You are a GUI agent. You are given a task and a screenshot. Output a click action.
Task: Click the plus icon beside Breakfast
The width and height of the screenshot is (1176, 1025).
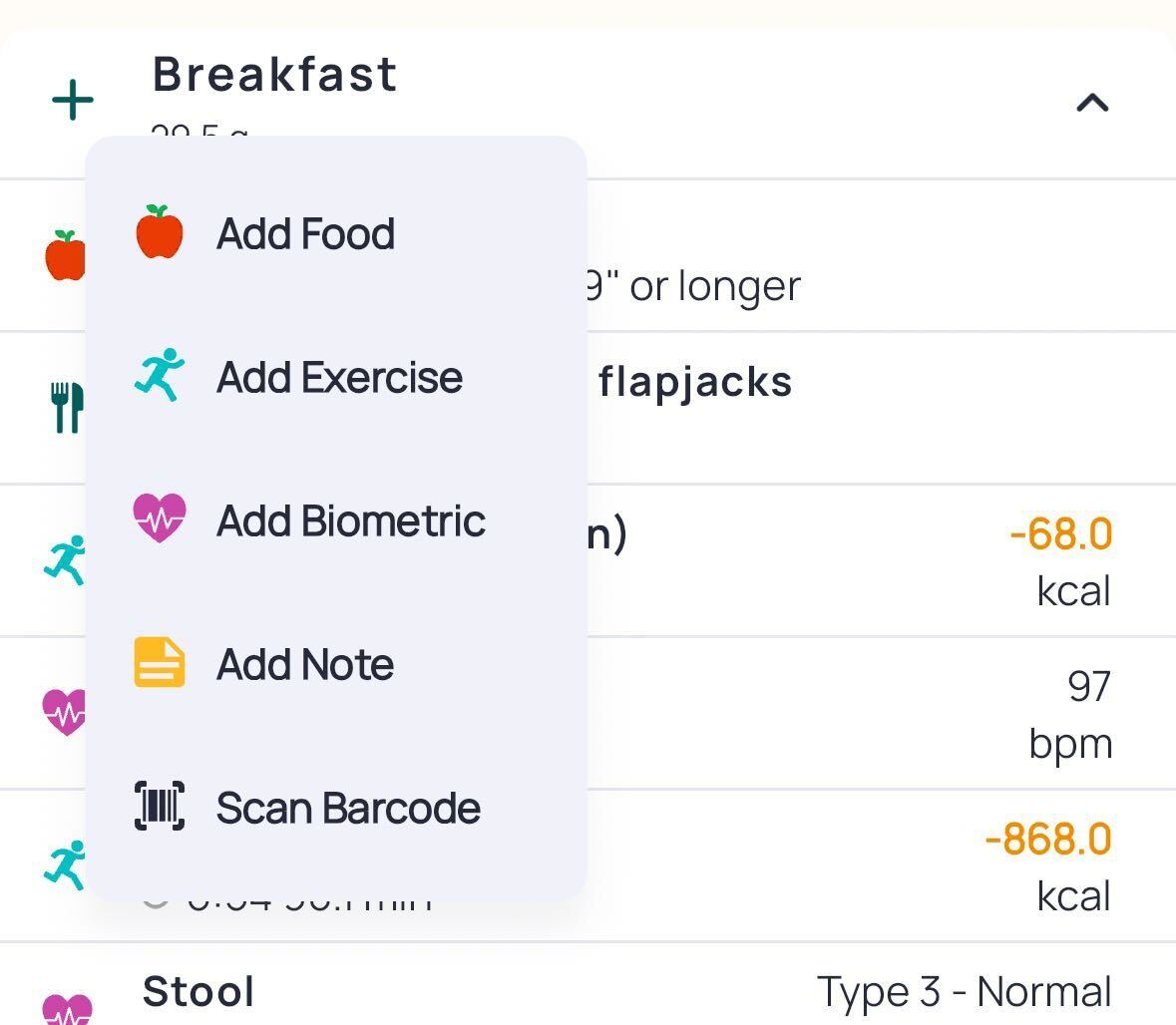tap(72, 101)
